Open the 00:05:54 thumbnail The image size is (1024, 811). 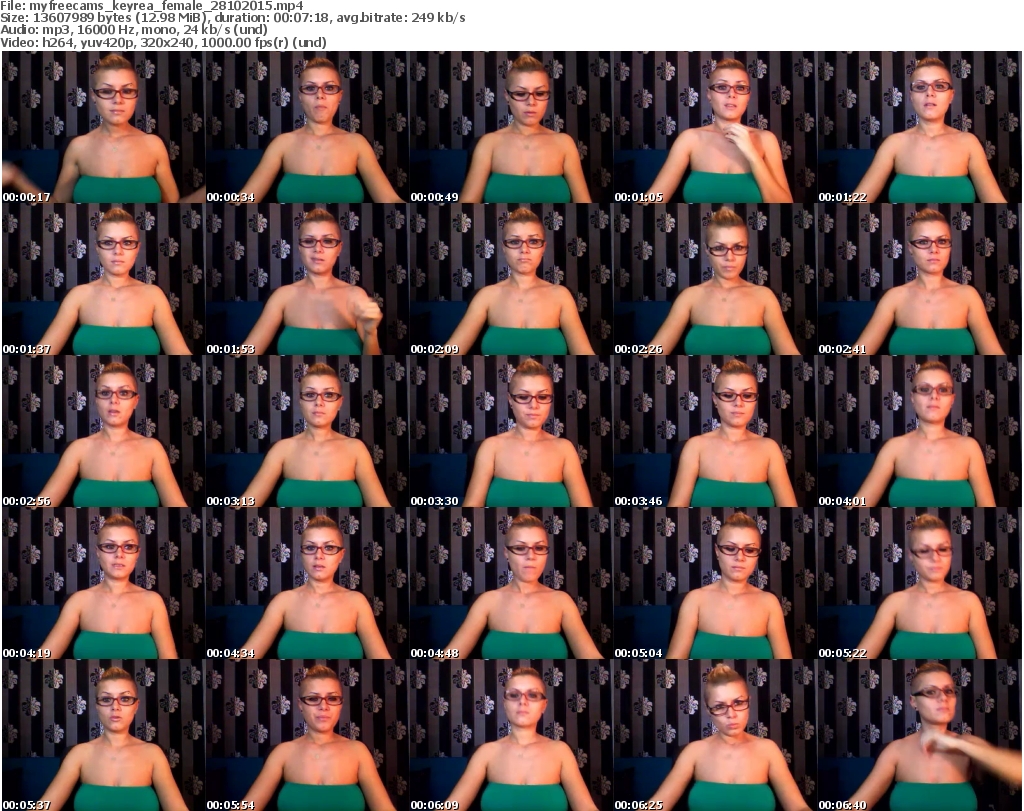[x=307, y=735]
